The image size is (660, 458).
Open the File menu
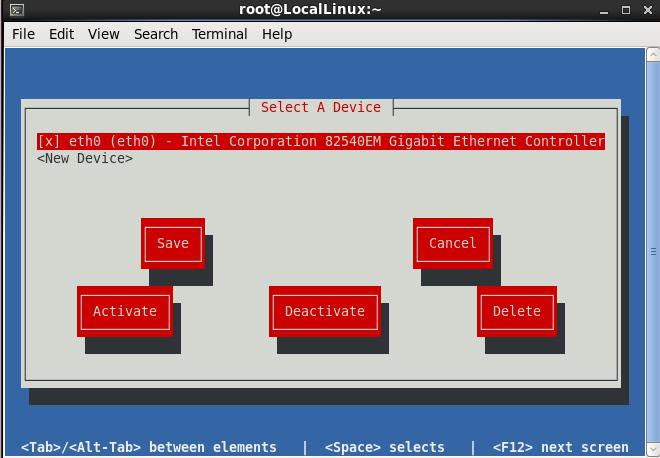click(23, 34)
